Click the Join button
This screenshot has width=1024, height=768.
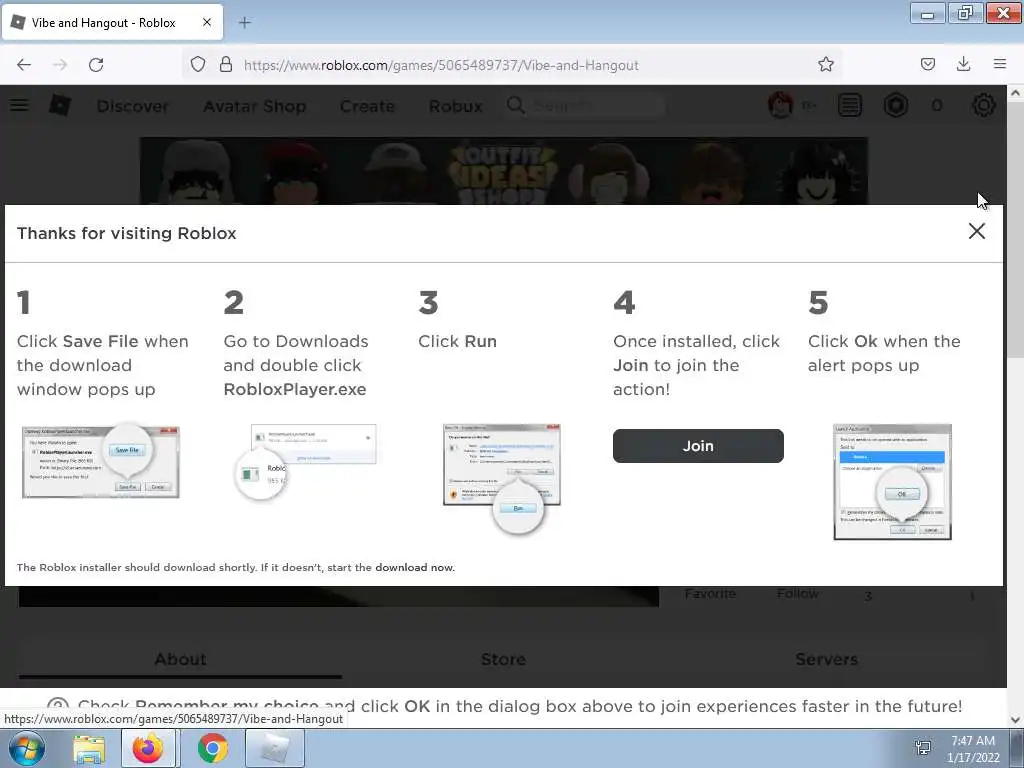(x=698, y=446)
